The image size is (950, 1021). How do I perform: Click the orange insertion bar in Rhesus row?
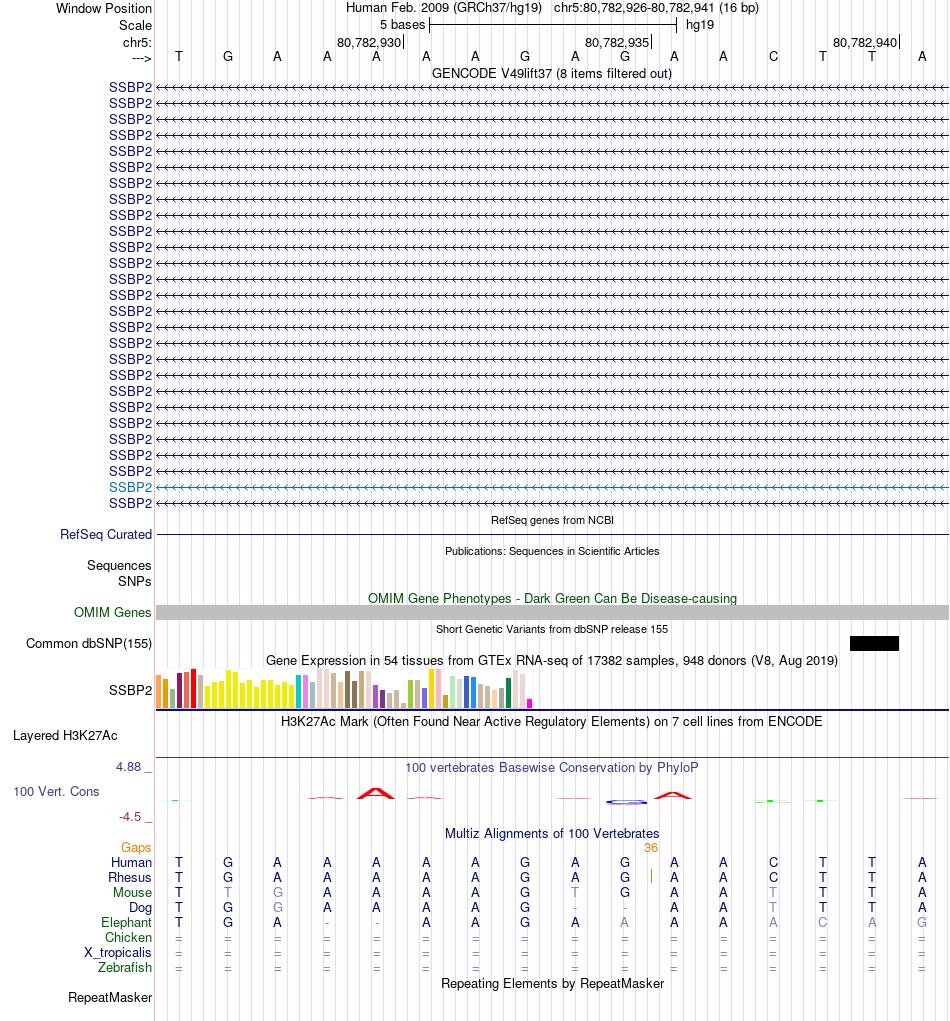651,876
